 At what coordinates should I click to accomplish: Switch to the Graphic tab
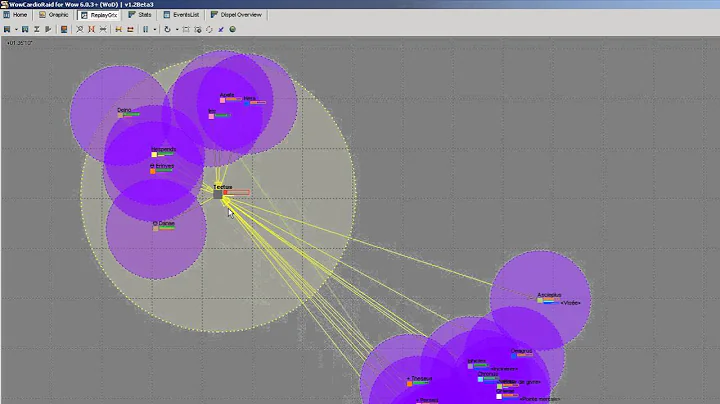(54, 15)
